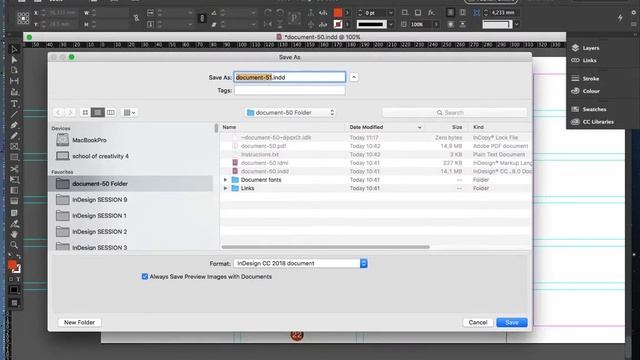
Task: Select the Pen tool
Action: point(14,125)
